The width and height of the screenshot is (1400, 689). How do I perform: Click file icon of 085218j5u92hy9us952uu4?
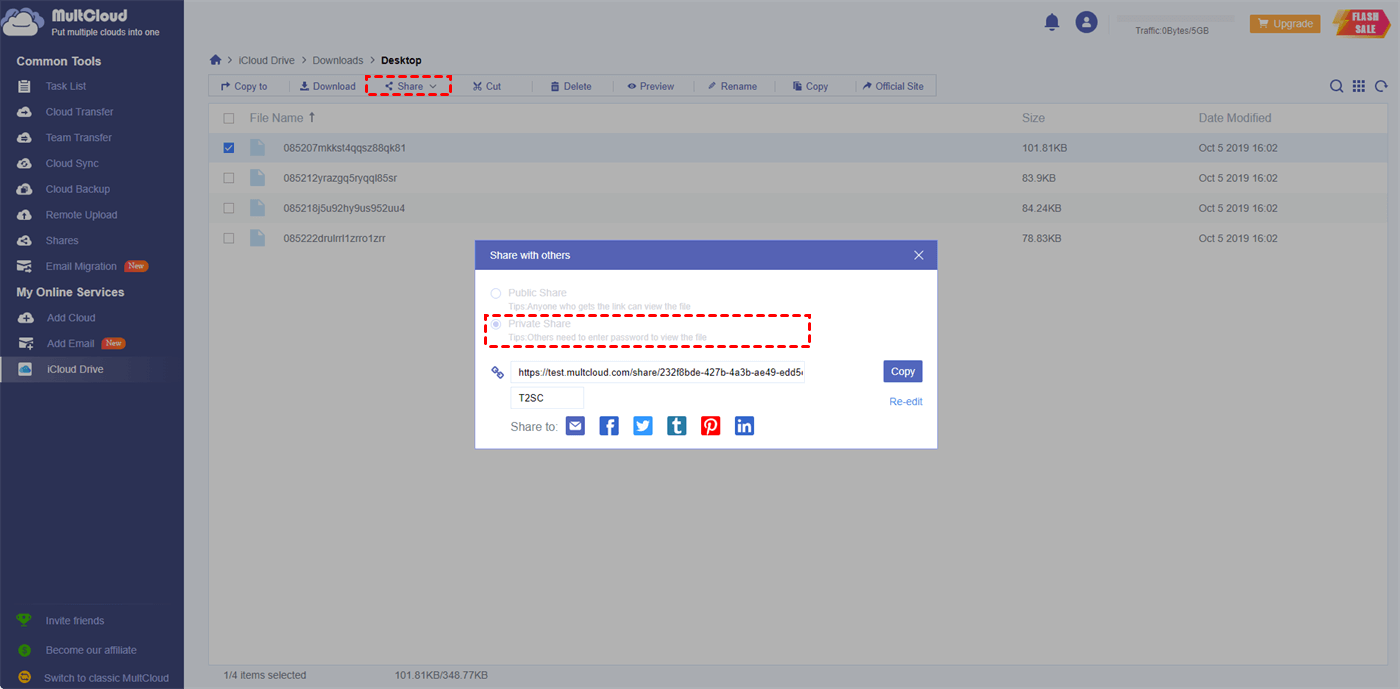(258, 208)
